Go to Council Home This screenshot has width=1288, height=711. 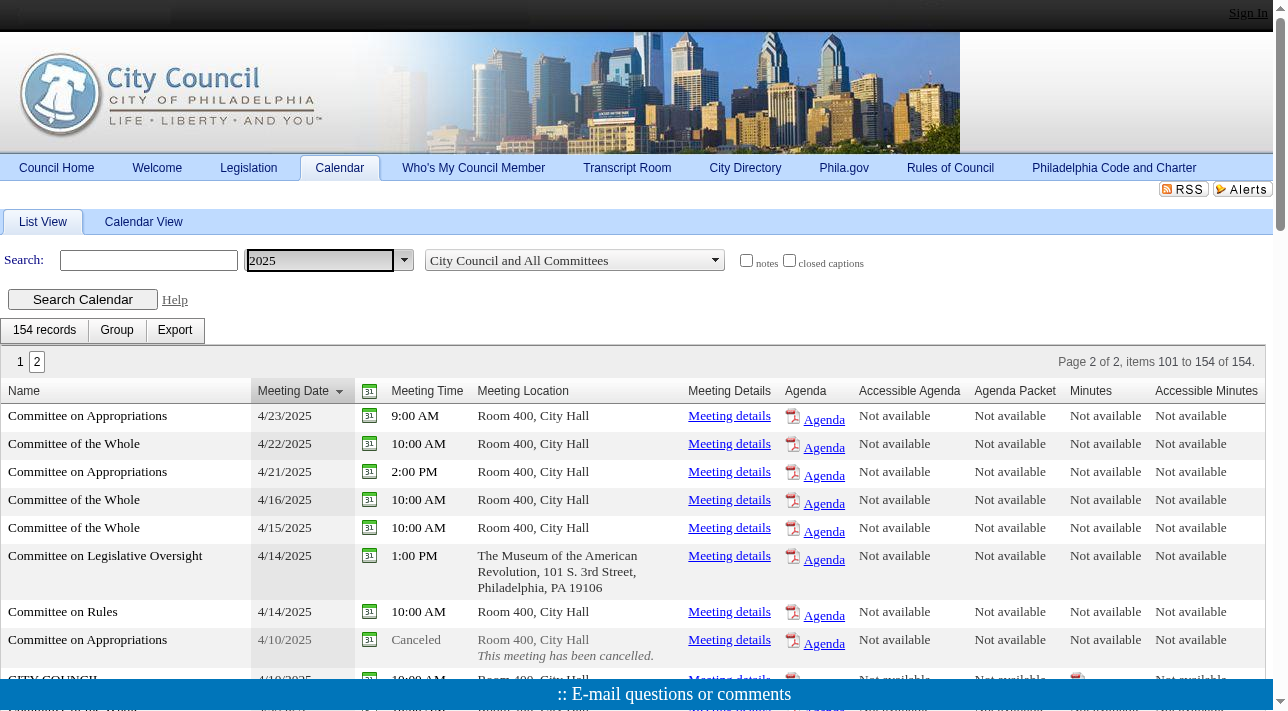57,168
